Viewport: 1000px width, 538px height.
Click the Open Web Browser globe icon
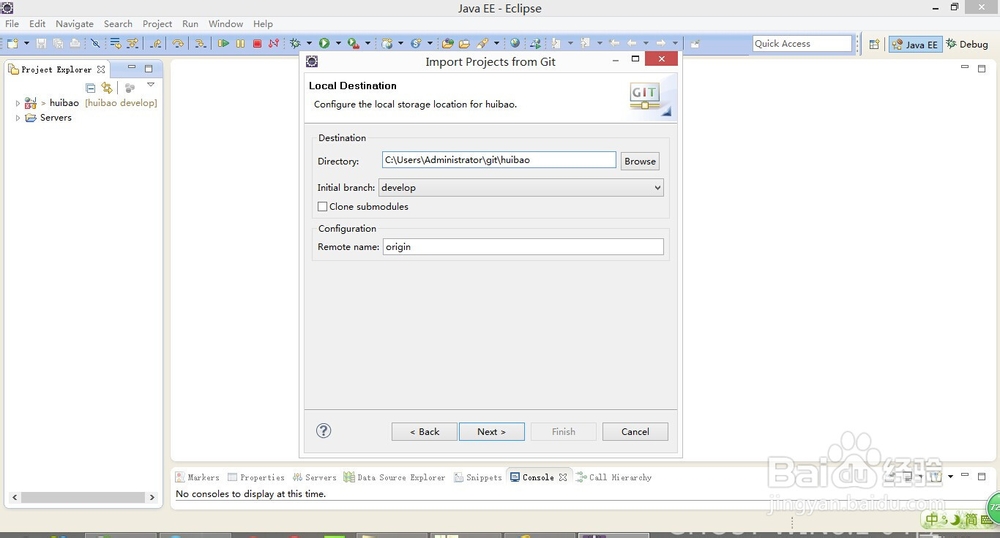pos(515,43)
